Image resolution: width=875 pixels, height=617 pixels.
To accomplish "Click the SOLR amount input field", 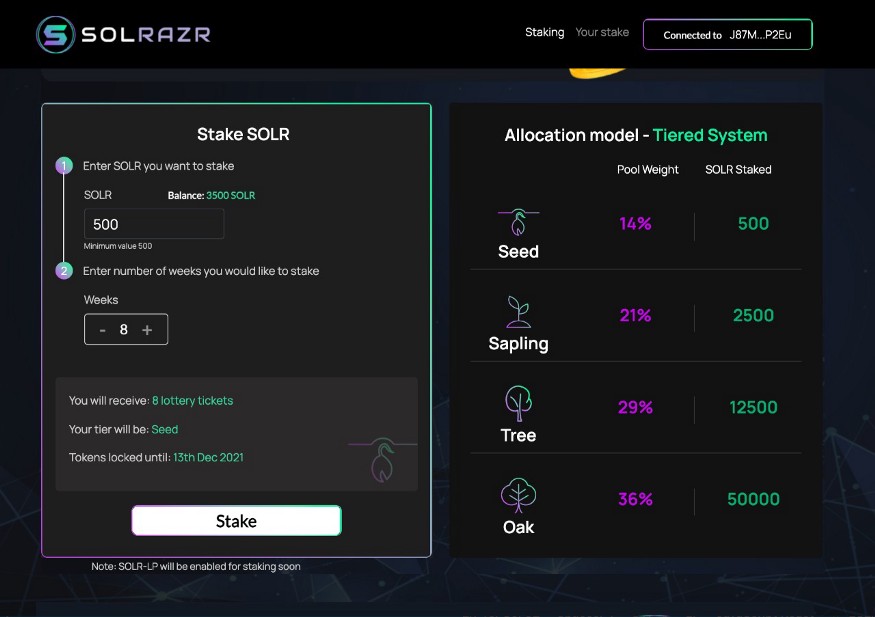I will (x=154, y=224).
